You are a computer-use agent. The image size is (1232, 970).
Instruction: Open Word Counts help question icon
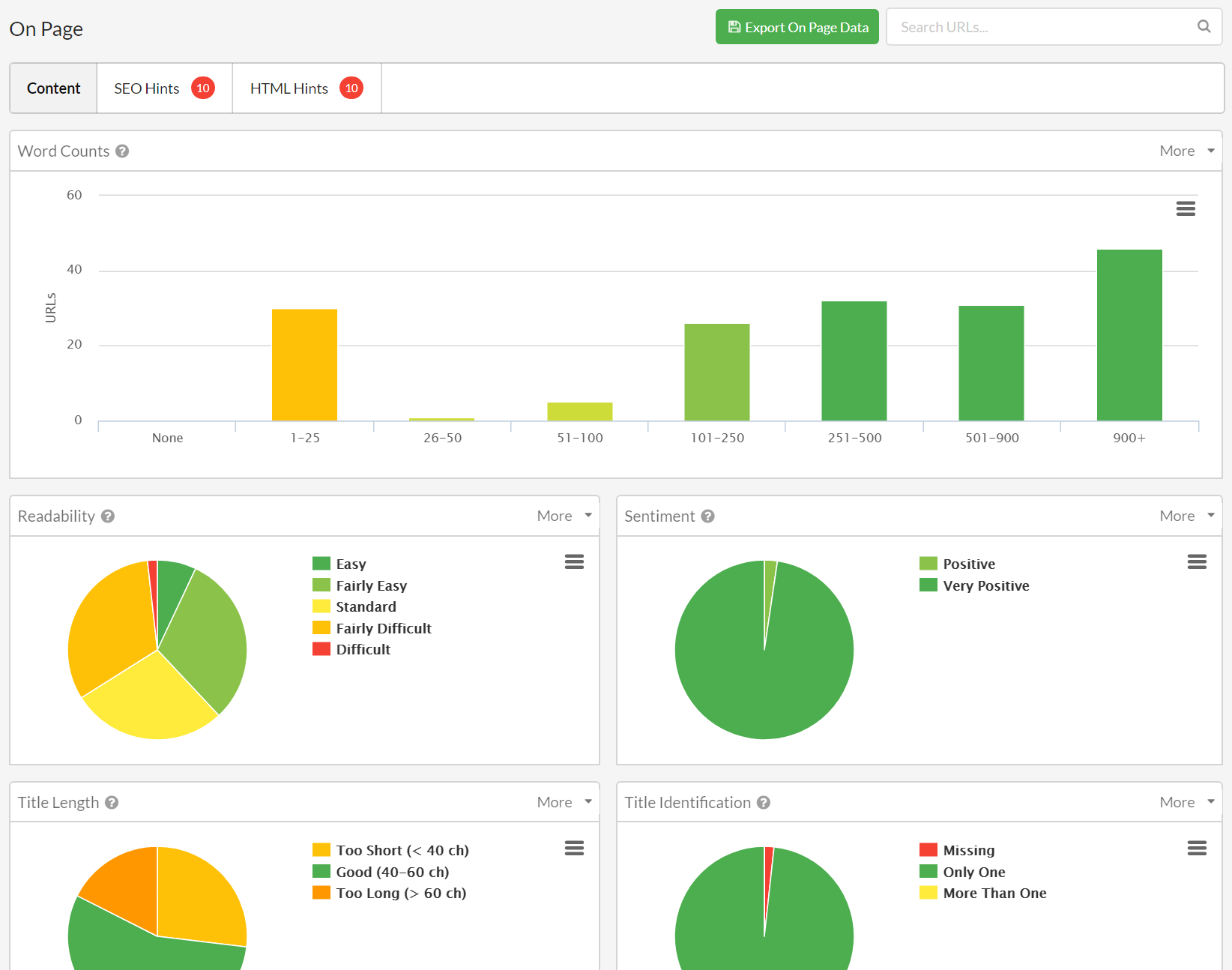pyautogui.click(x=122, y=151)
